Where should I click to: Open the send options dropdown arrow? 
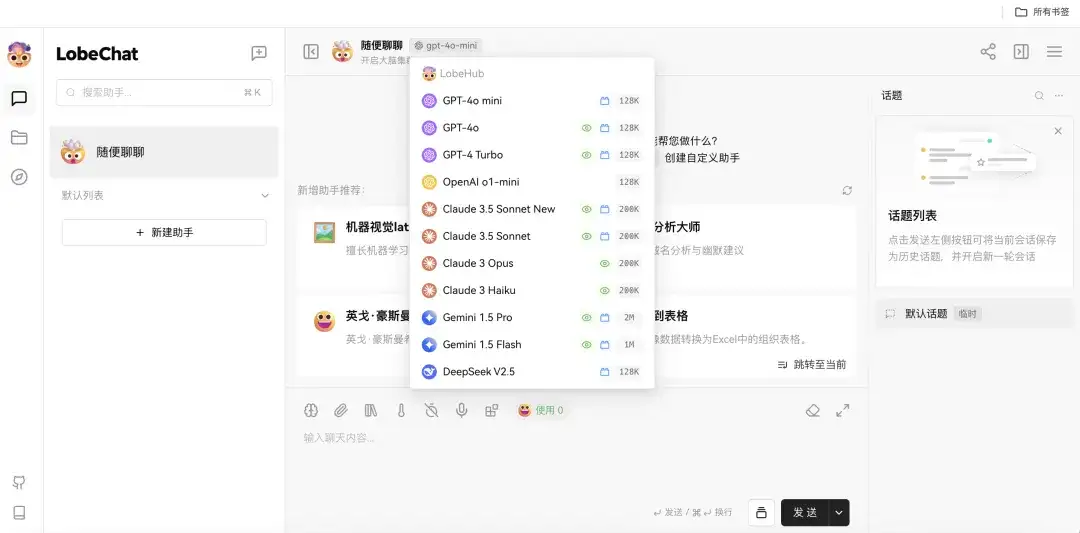(x=839, y=512)
